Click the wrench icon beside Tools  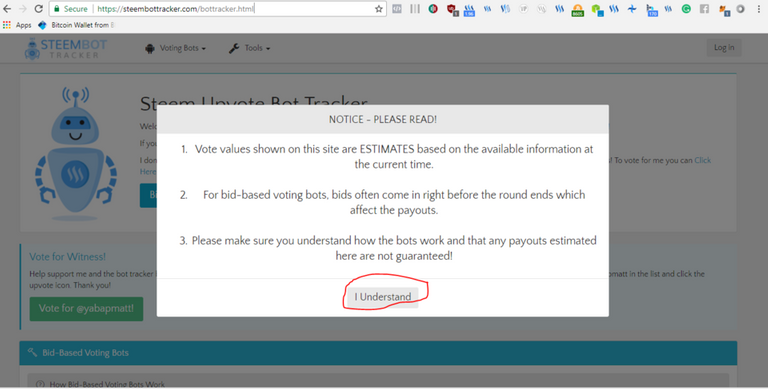(234, 48)
